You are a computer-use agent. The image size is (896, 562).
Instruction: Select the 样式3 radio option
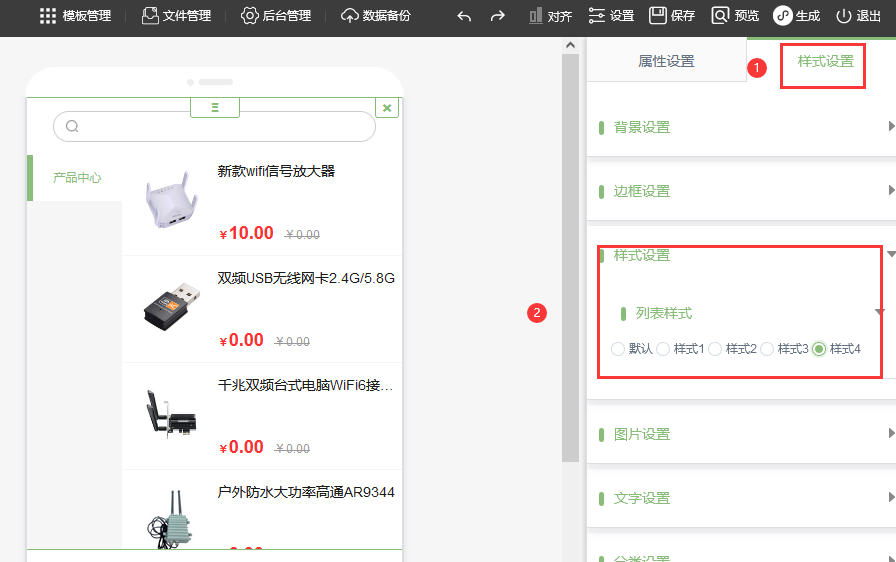pyautogui.click(x=767, y=349)
